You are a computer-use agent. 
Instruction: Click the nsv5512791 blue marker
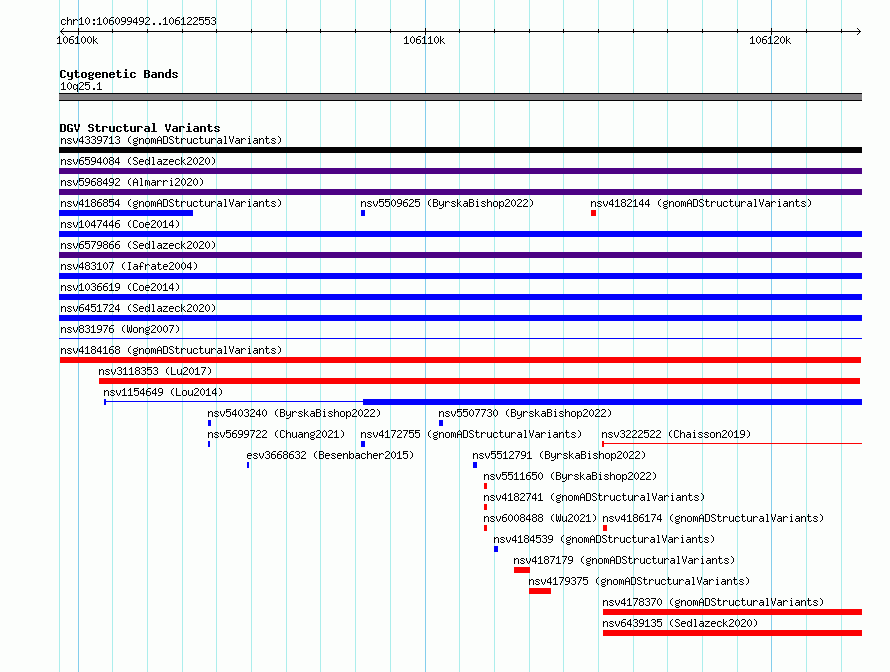(475, 465)
